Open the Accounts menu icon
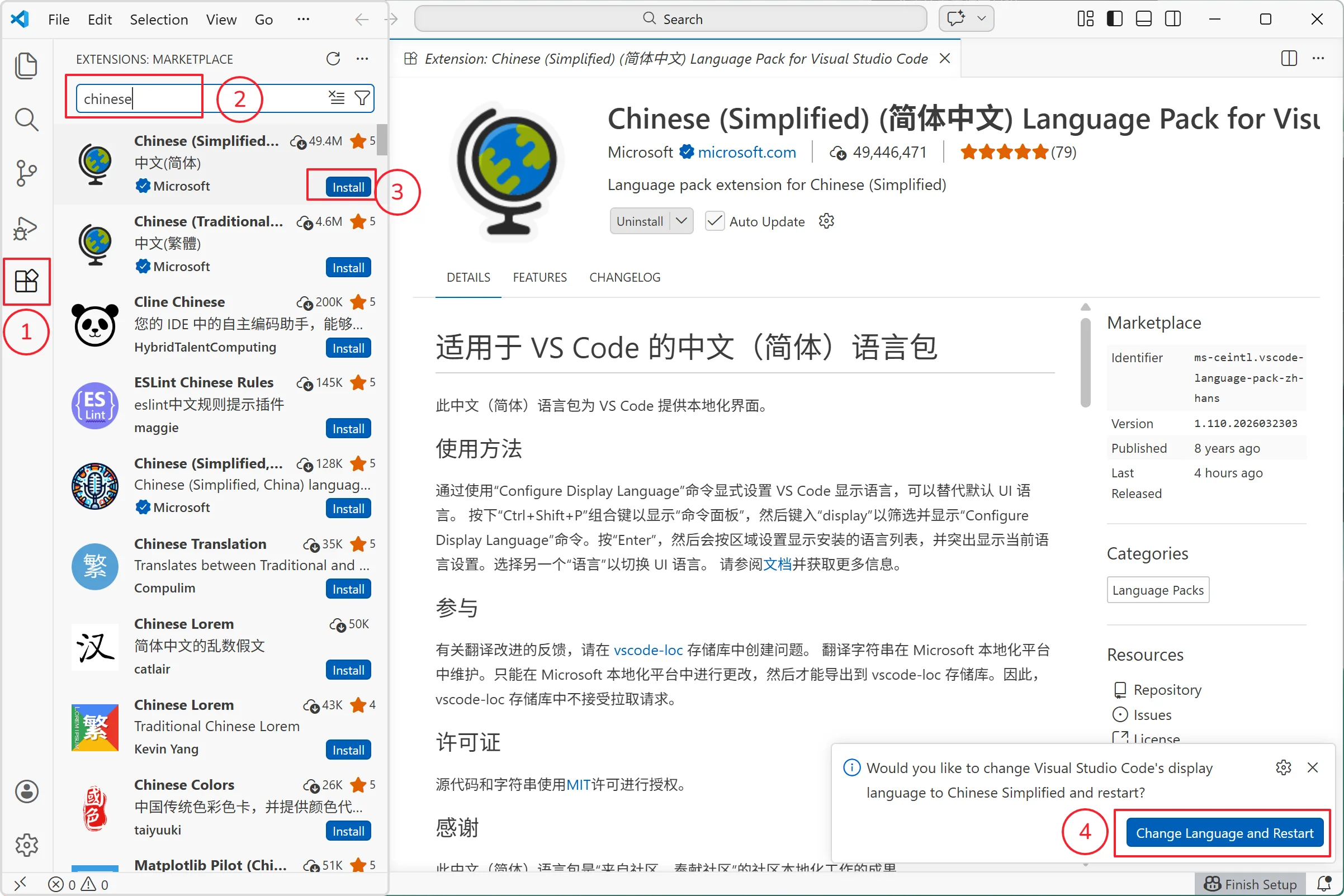 tap(26, 791)
